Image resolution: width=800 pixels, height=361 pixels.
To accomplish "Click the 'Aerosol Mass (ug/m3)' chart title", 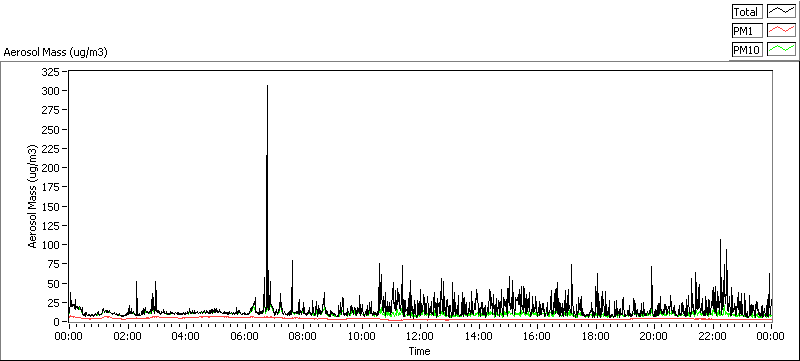I will click(x=56, y=52).
